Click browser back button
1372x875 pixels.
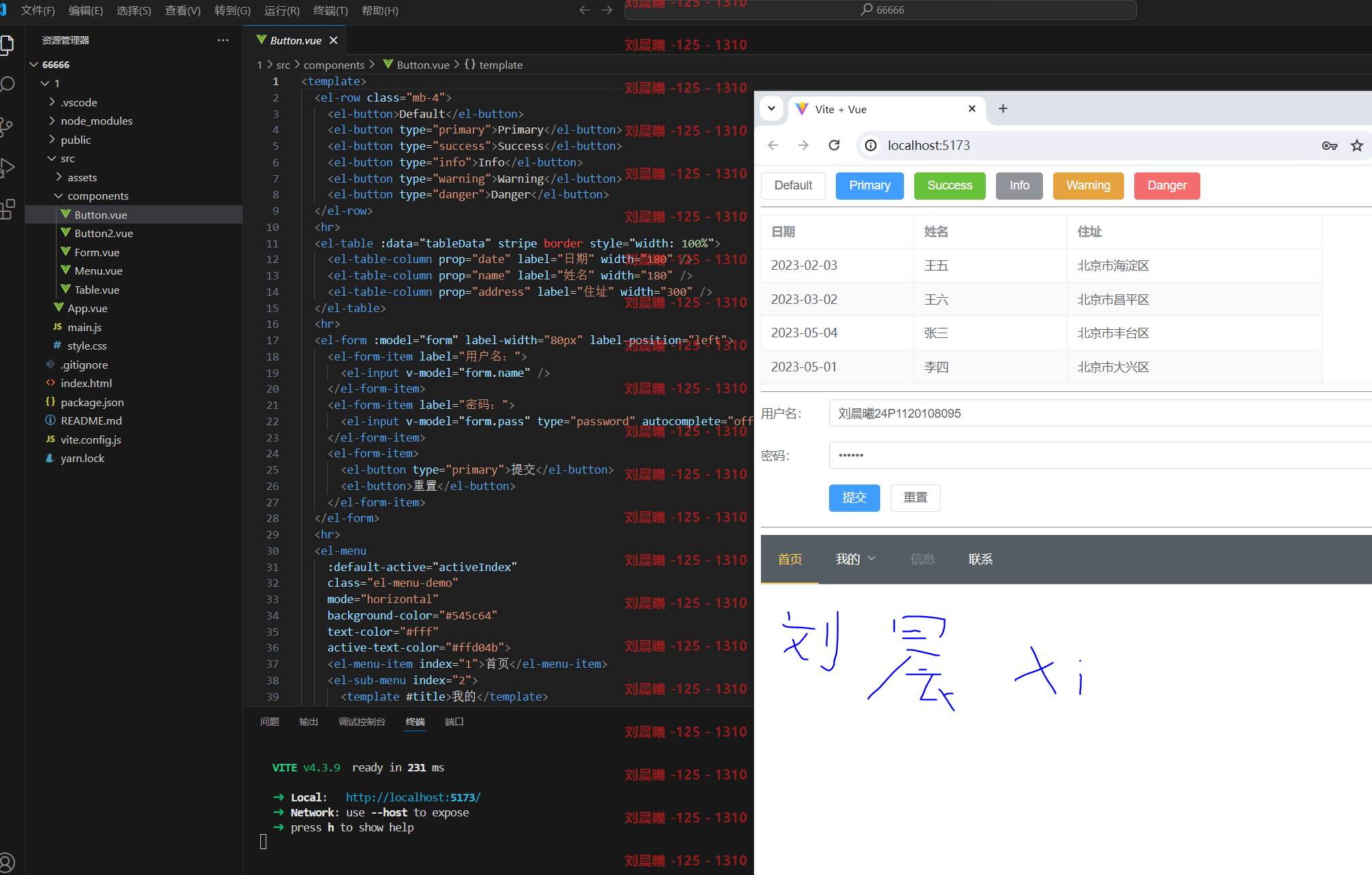point(773,145)
